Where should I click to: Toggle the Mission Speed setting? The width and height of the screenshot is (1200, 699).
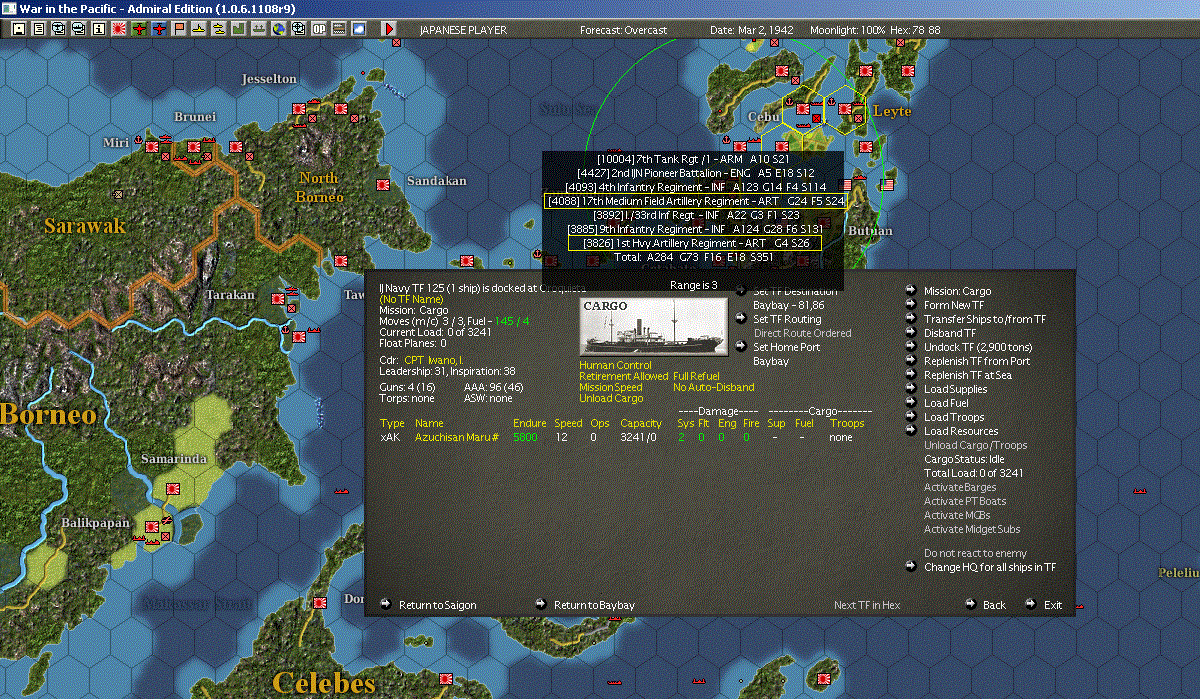tap(611, 387)
